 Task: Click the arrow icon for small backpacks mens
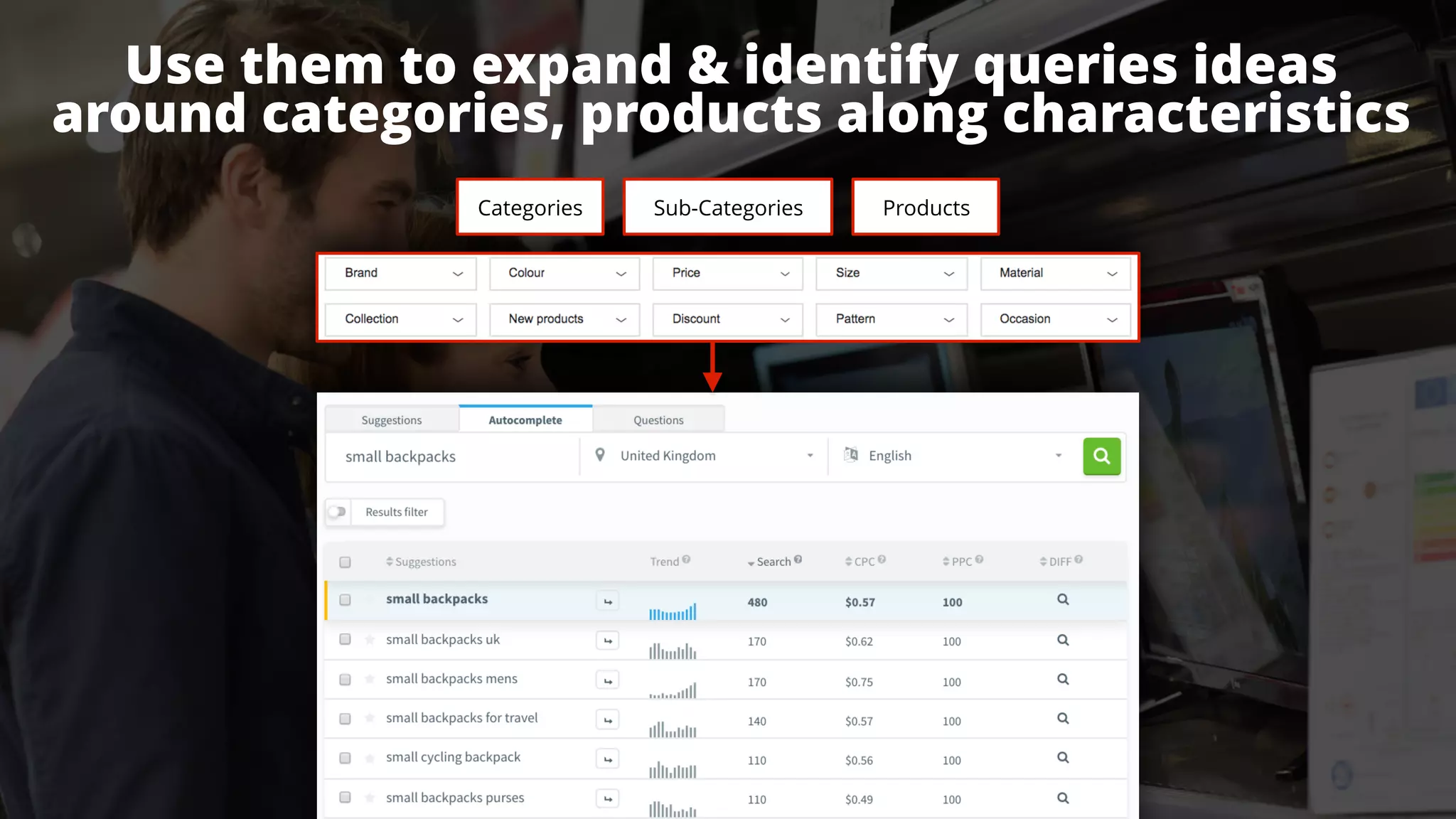click(608, 680)
